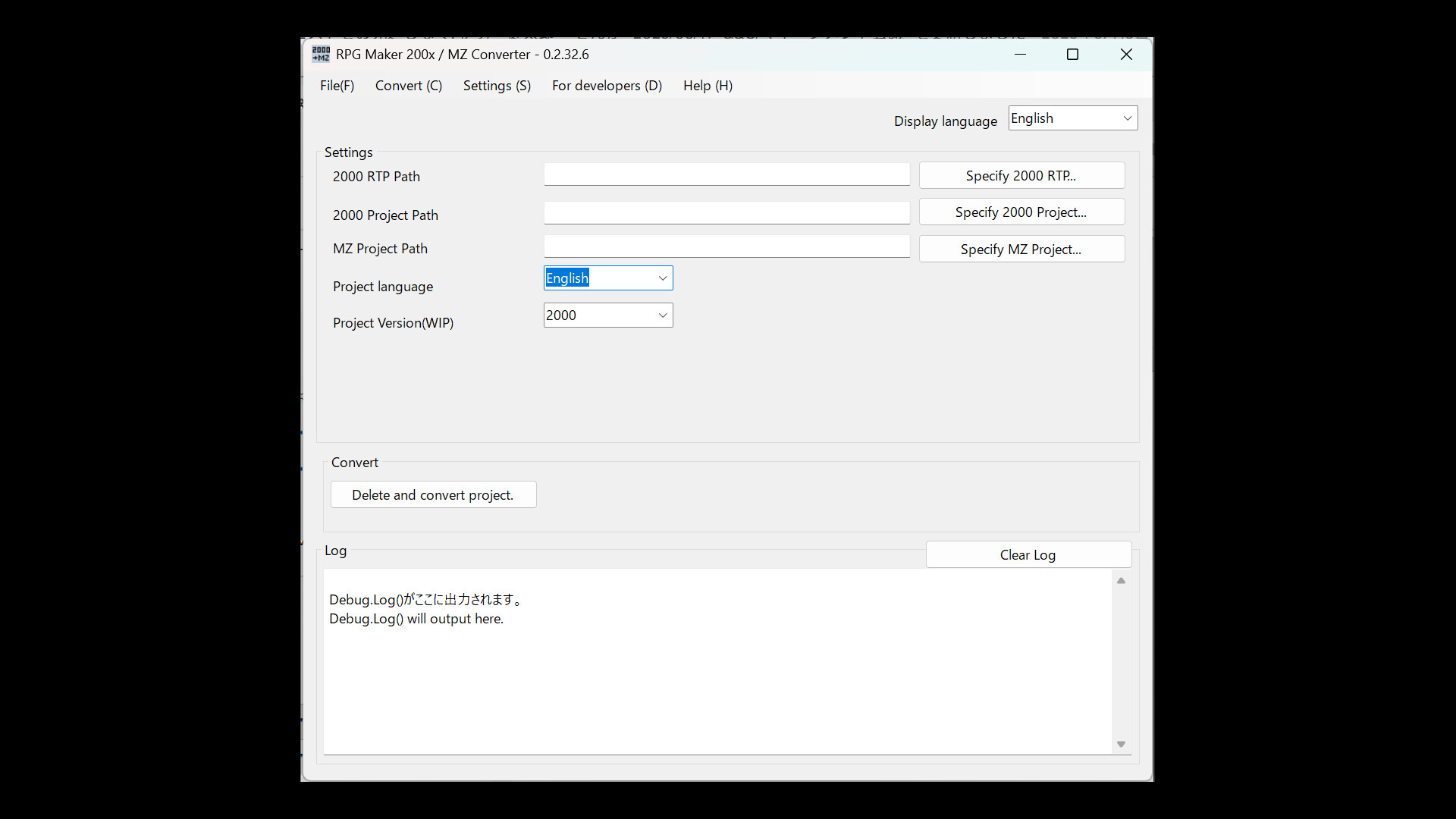Open the Help (H) menu
Image resolution: width=1456 pixels, height=819 pixels.
[708, 86]
